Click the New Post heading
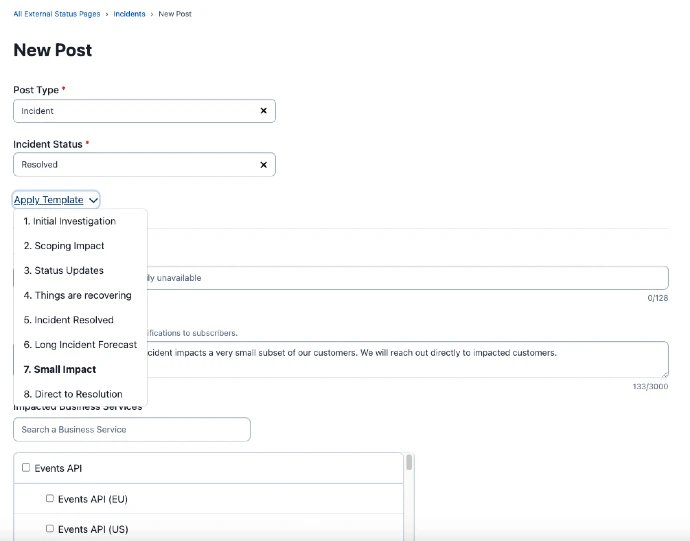 (53, 50)
